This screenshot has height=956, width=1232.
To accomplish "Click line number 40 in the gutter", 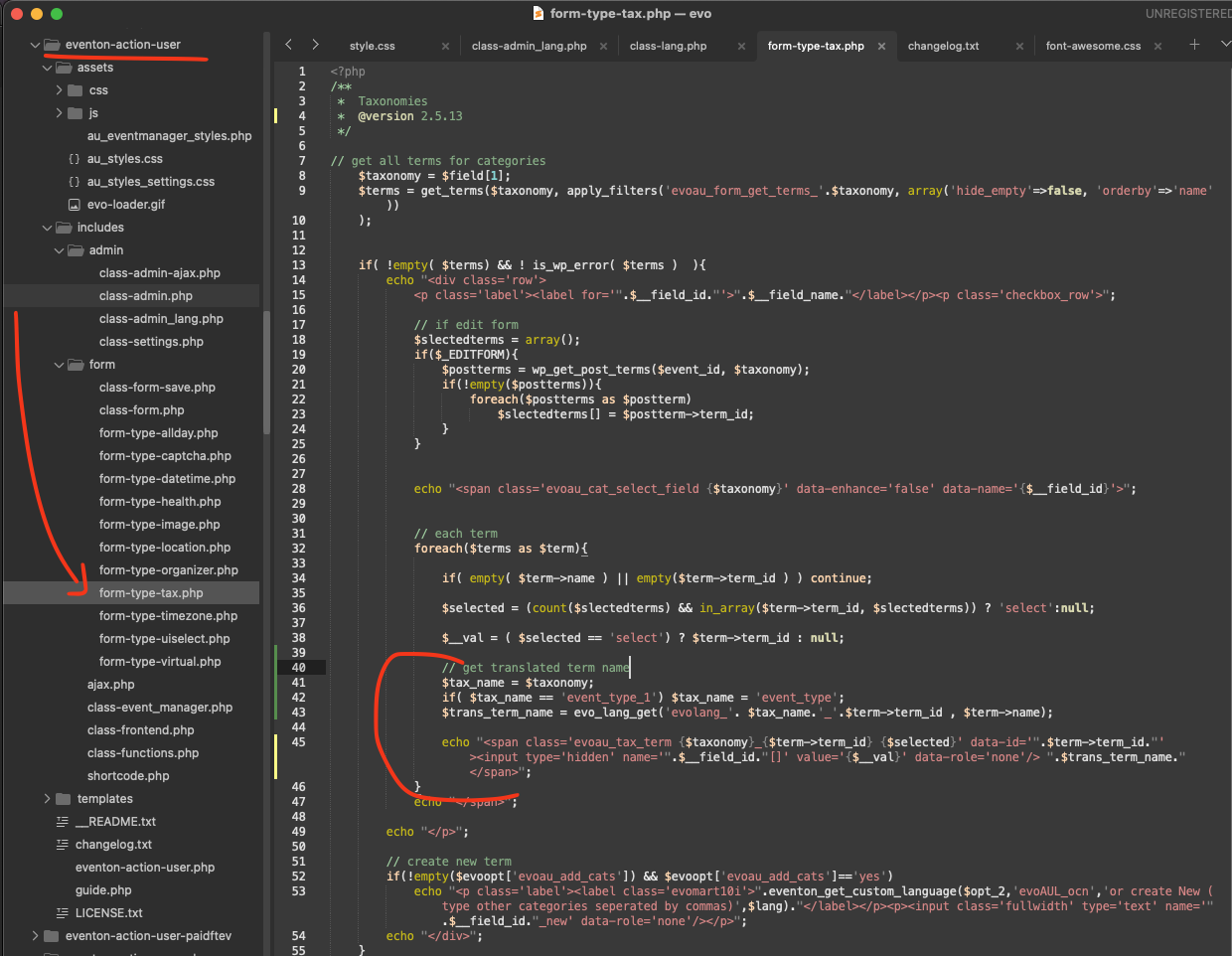I will 298,668.
